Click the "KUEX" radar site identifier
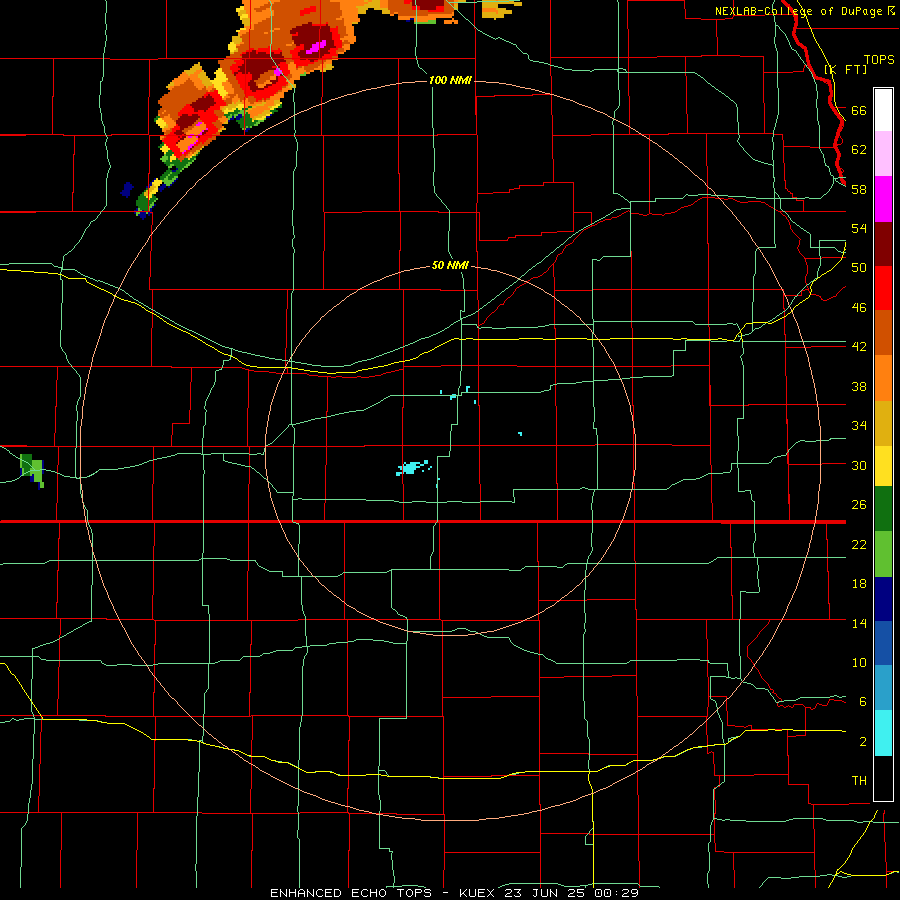The image size is (900, 900). 476,893
